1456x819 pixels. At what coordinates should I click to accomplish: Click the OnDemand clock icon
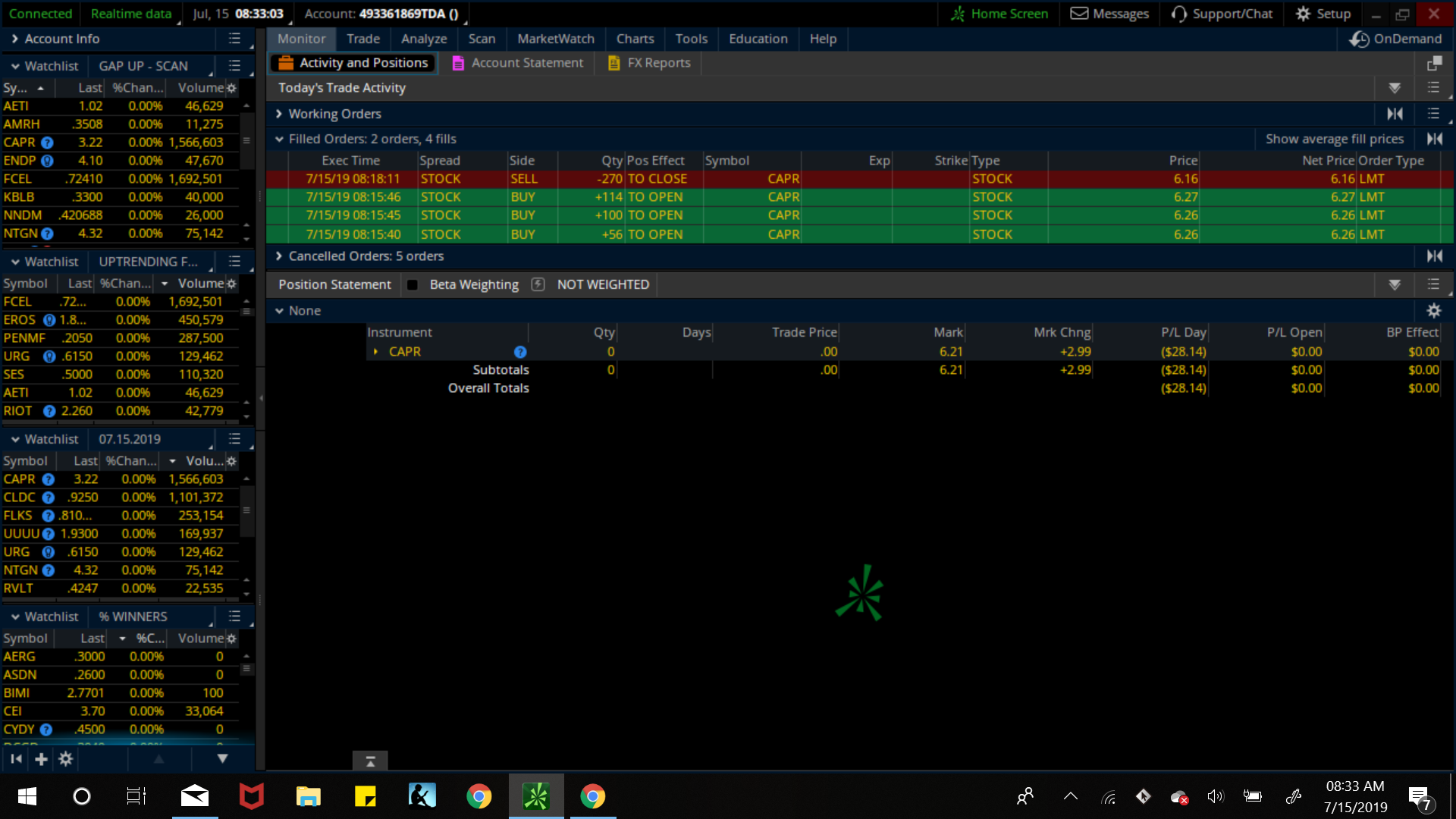[1359, 39]
